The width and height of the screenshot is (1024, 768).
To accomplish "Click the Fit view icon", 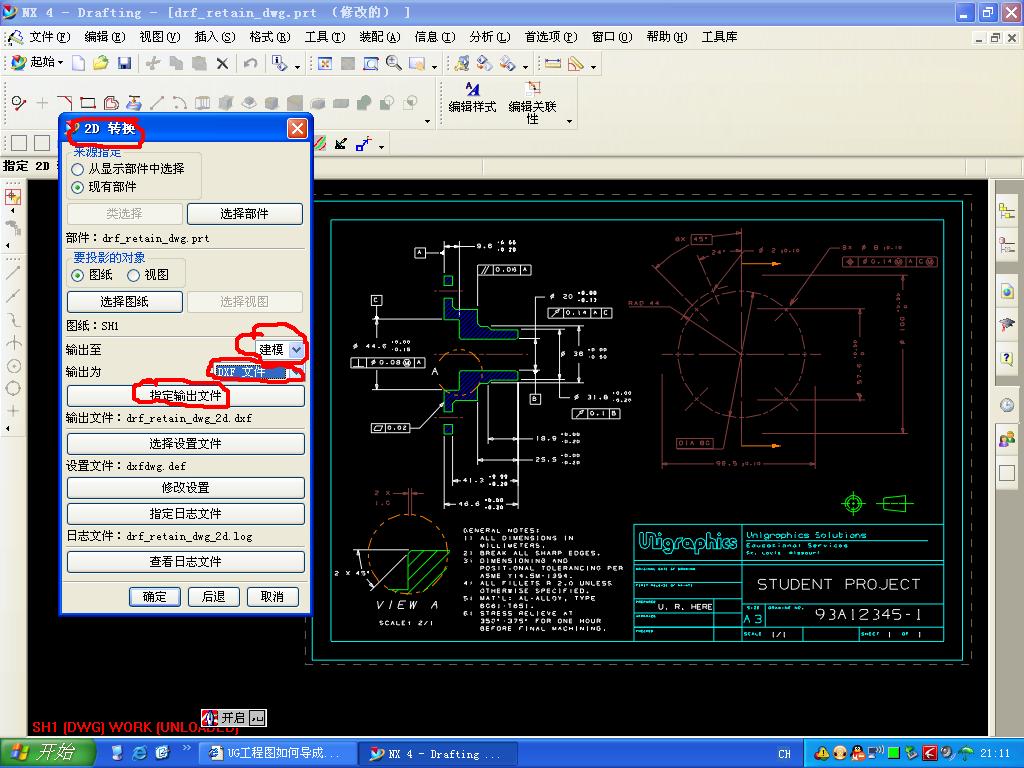I will (x=325, y=63).
